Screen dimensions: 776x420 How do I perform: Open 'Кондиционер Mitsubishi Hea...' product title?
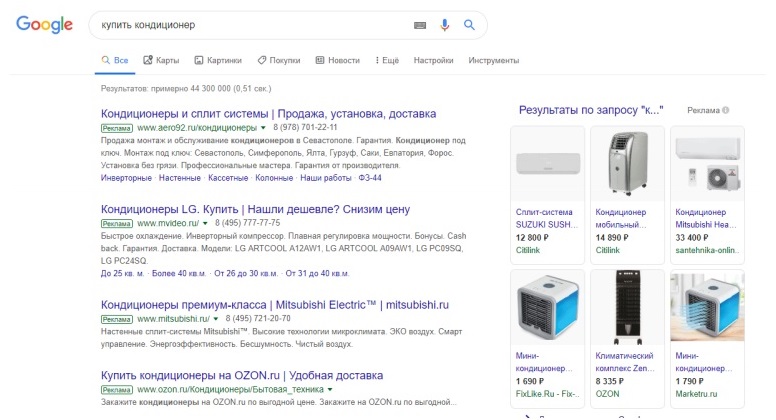tap(706, 218)
